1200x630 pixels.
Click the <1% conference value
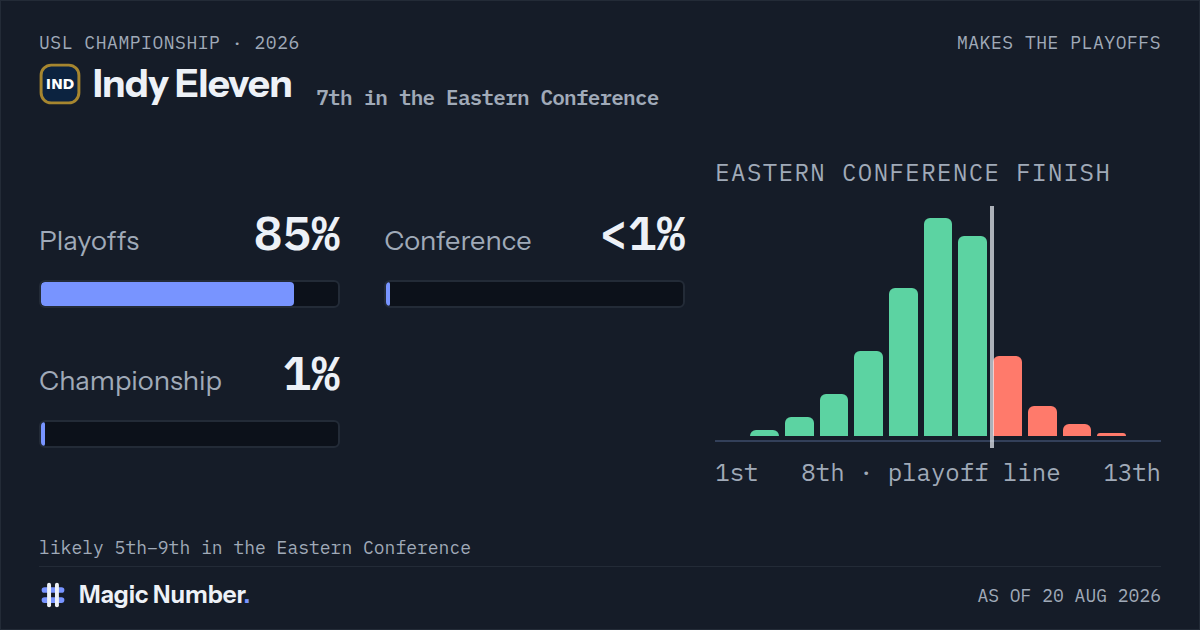tap(643, 235)
